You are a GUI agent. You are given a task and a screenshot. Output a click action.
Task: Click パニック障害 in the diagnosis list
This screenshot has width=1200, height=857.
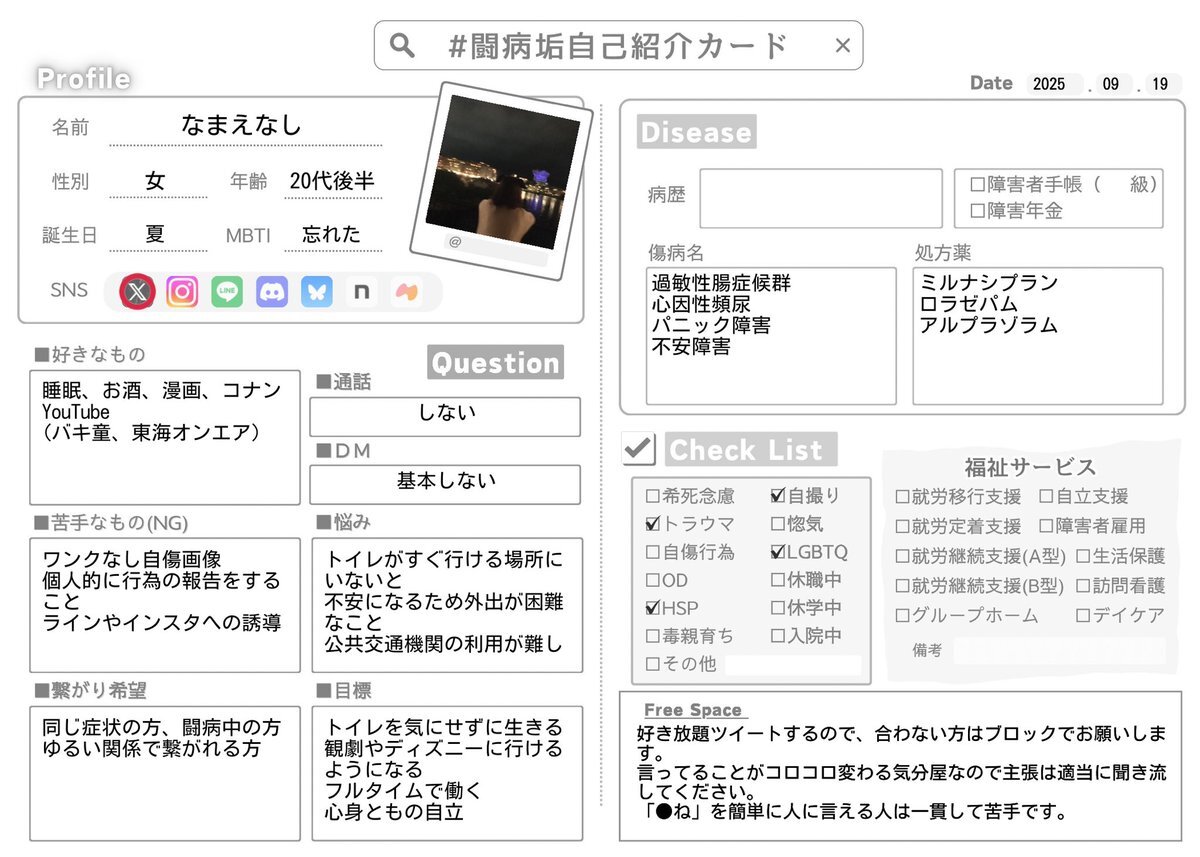711,326
